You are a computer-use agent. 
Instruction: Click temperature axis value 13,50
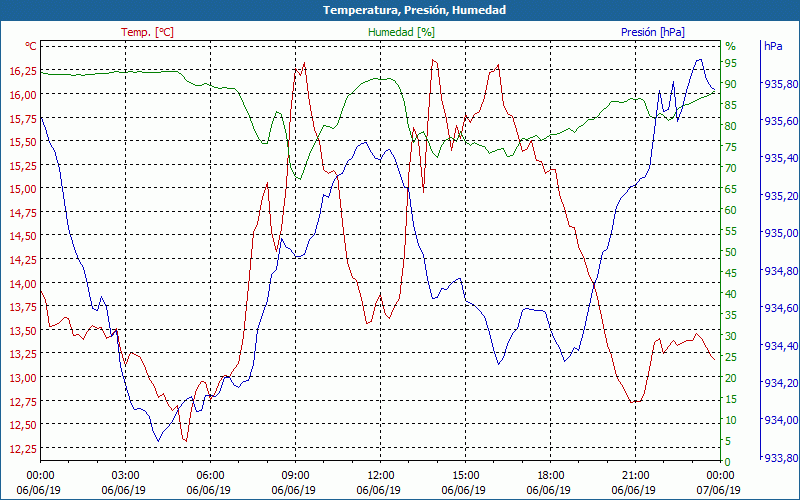[x=23, y=330]
